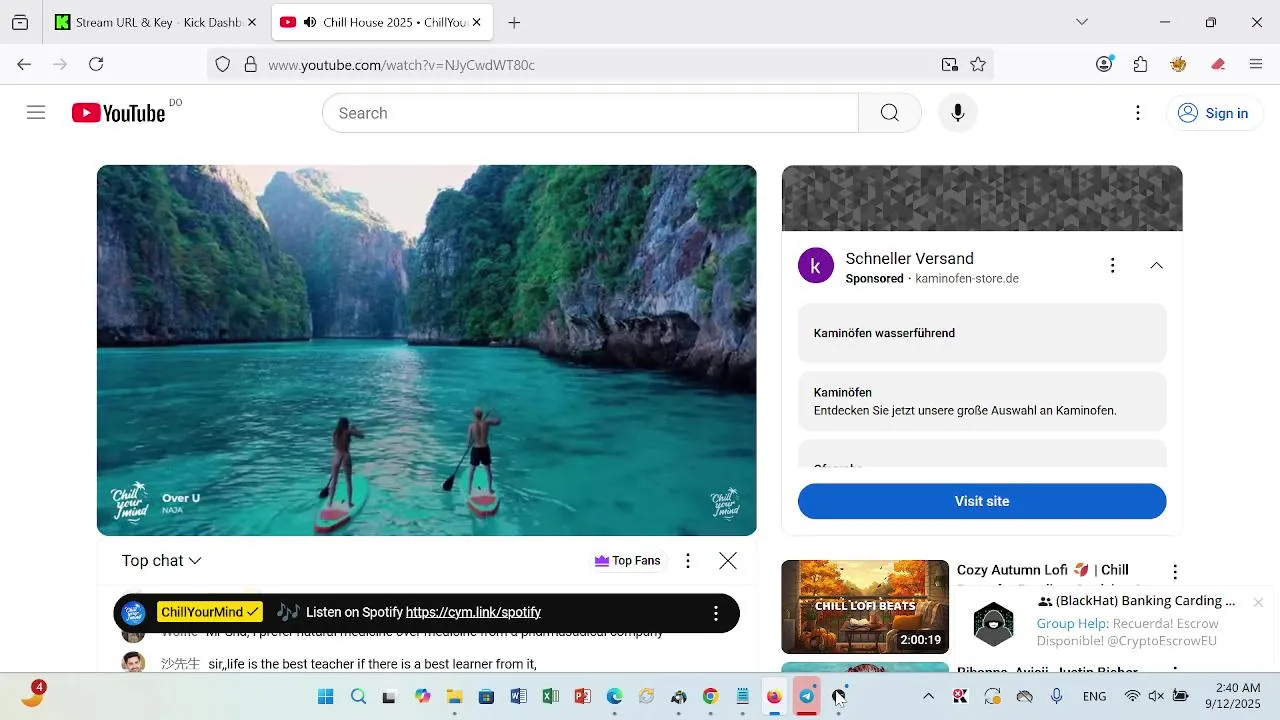The height and width of the screenshot is (720, 1280).
Task: Open YouTube settings three-dot menu
Action: click(x=1138, y=113)
